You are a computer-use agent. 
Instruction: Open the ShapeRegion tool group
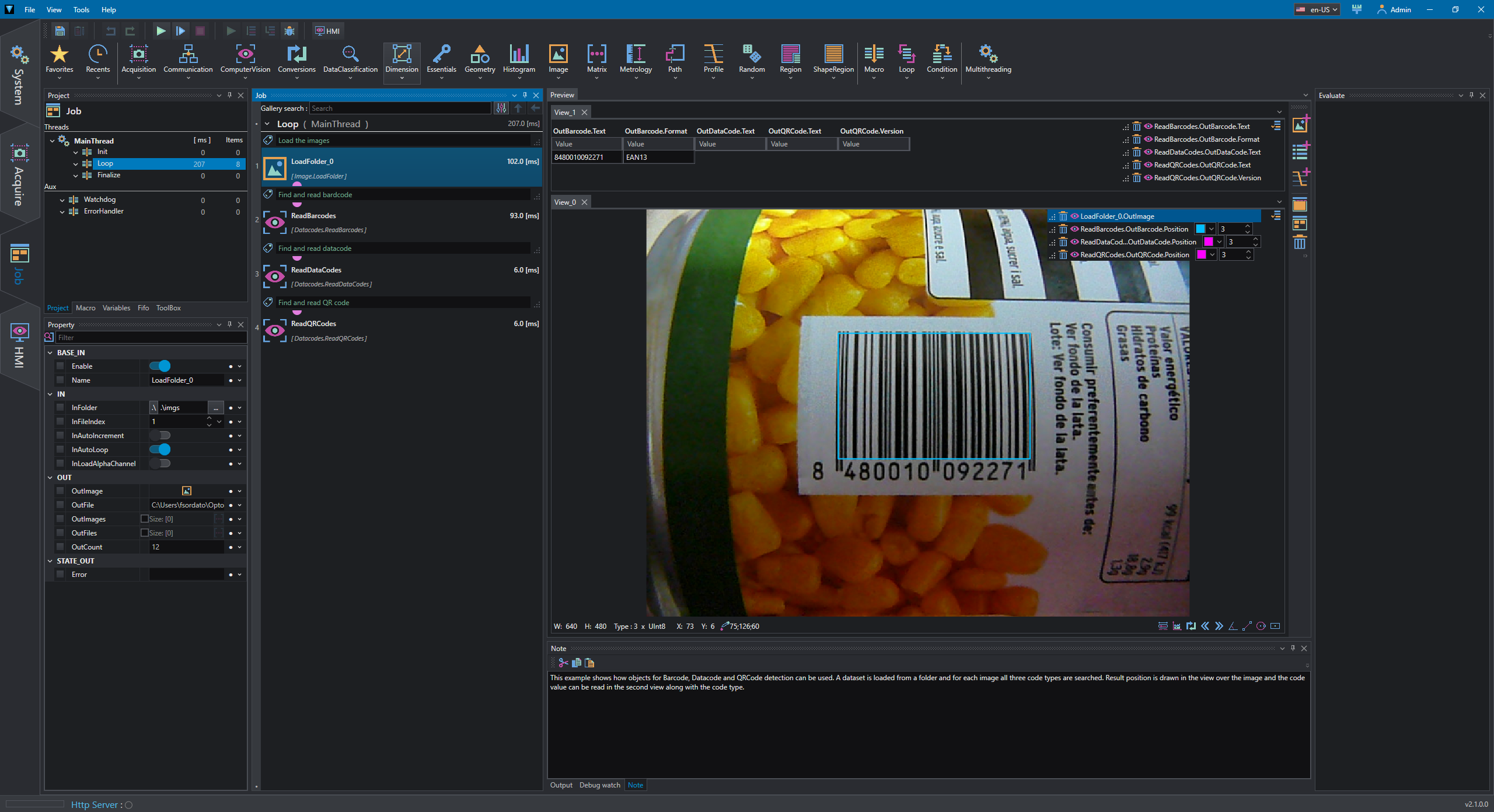pyautogui.click(x=833, y=60)
